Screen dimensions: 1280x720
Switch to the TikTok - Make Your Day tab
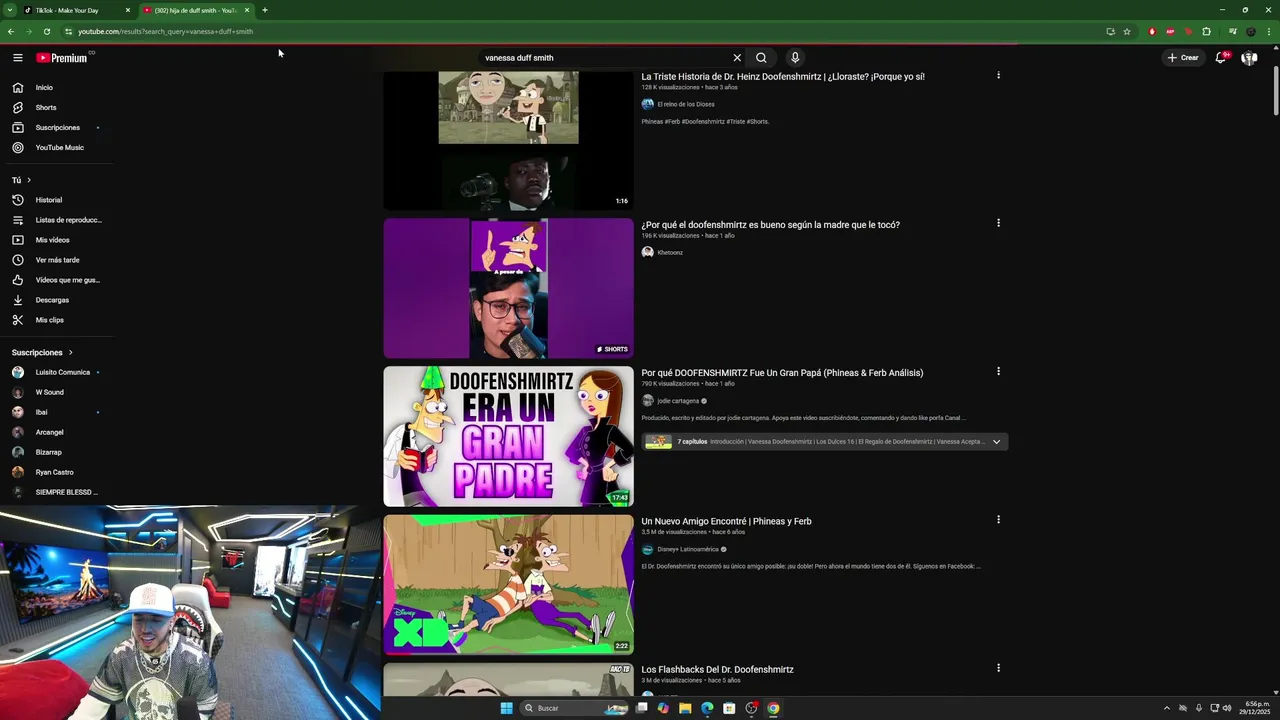[x=66, y=10]
